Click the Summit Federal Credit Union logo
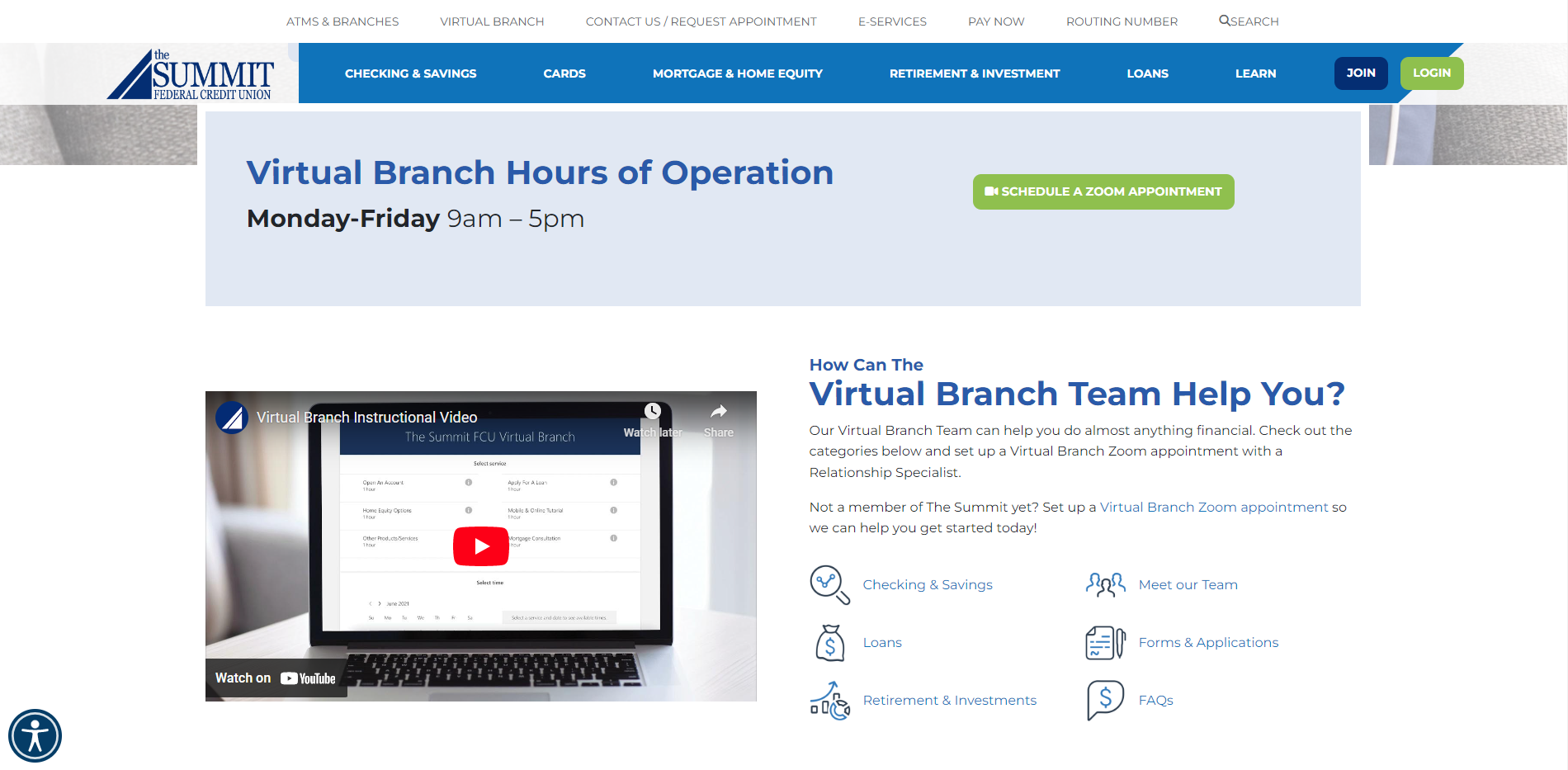Viewport: 1568px width, 770px height. (191, 76)
